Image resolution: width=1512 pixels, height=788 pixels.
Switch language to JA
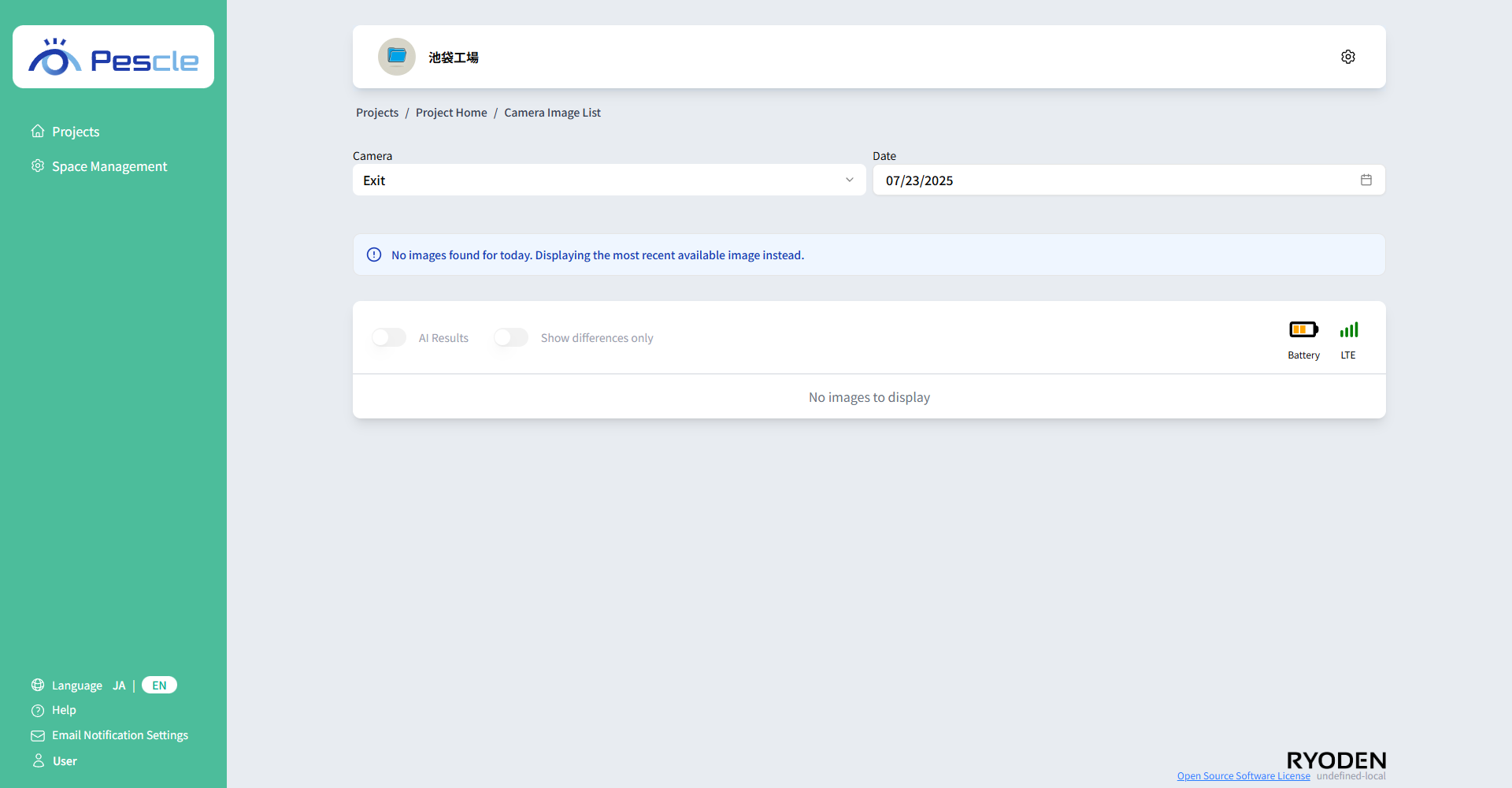pos(119,685)
